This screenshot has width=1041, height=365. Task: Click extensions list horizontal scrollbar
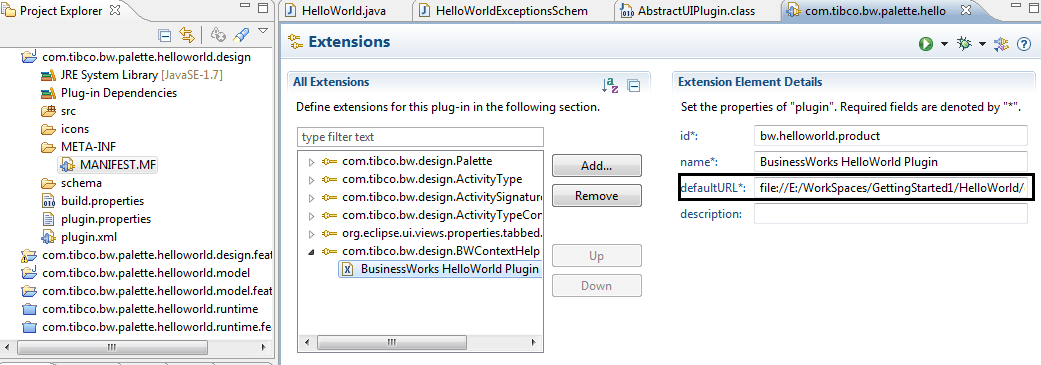(420, 342)
